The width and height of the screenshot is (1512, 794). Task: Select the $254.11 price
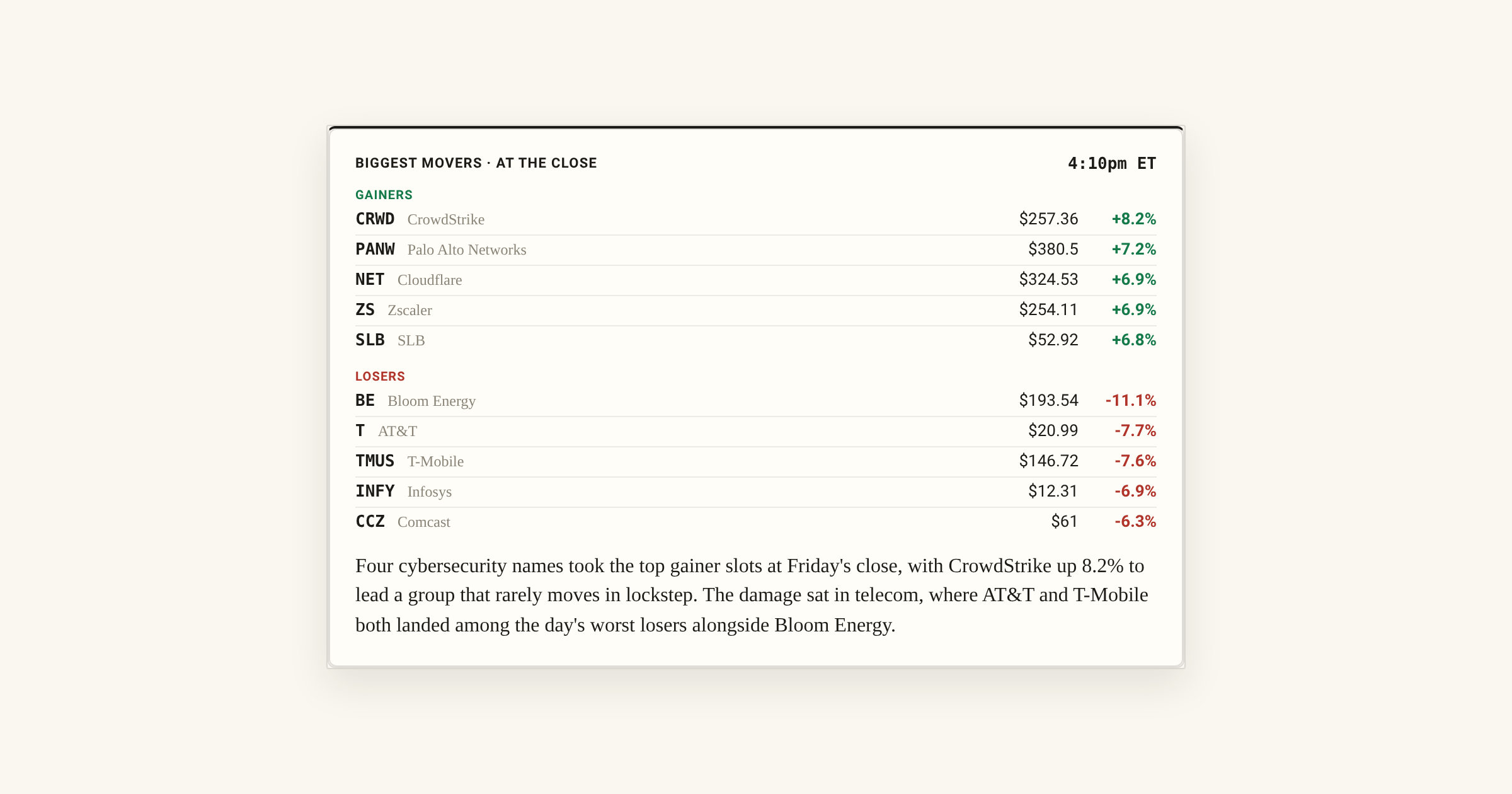[x=1048, y=309]
